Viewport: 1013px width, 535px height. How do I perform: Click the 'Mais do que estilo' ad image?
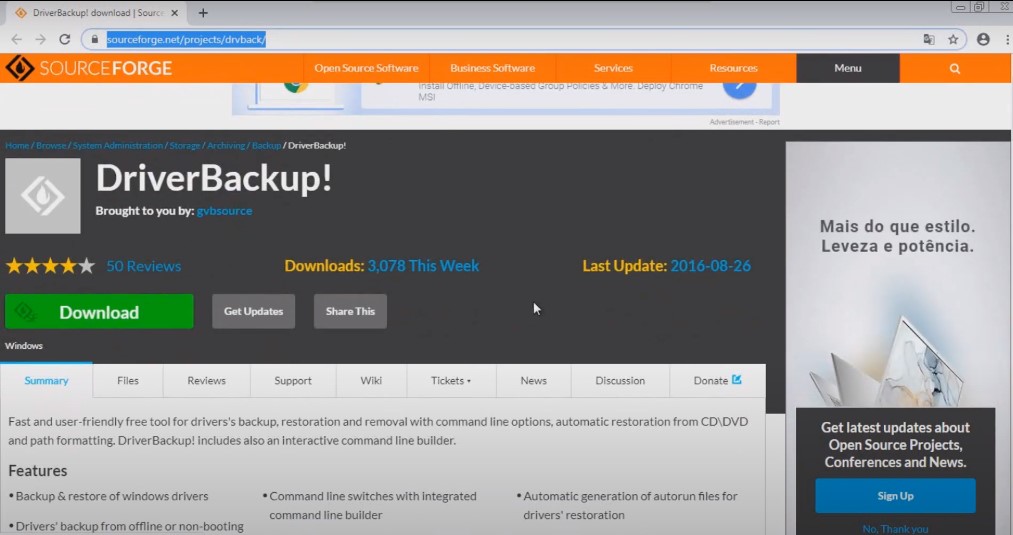(x=898, y=275)
